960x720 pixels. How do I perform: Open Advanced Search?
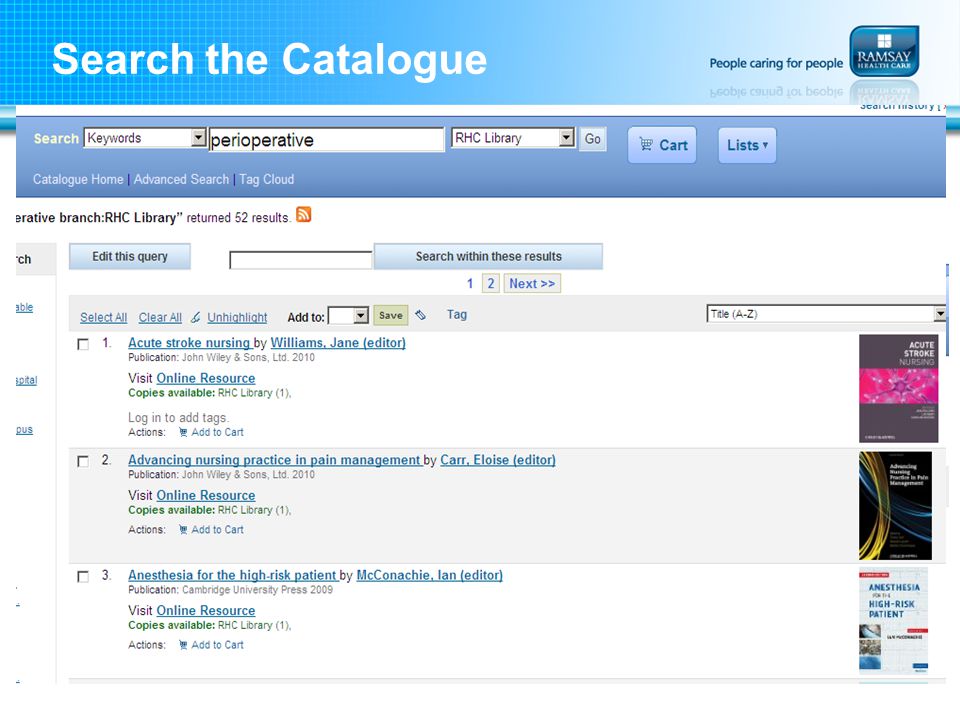pyautogui.click(x=181, y=179)
